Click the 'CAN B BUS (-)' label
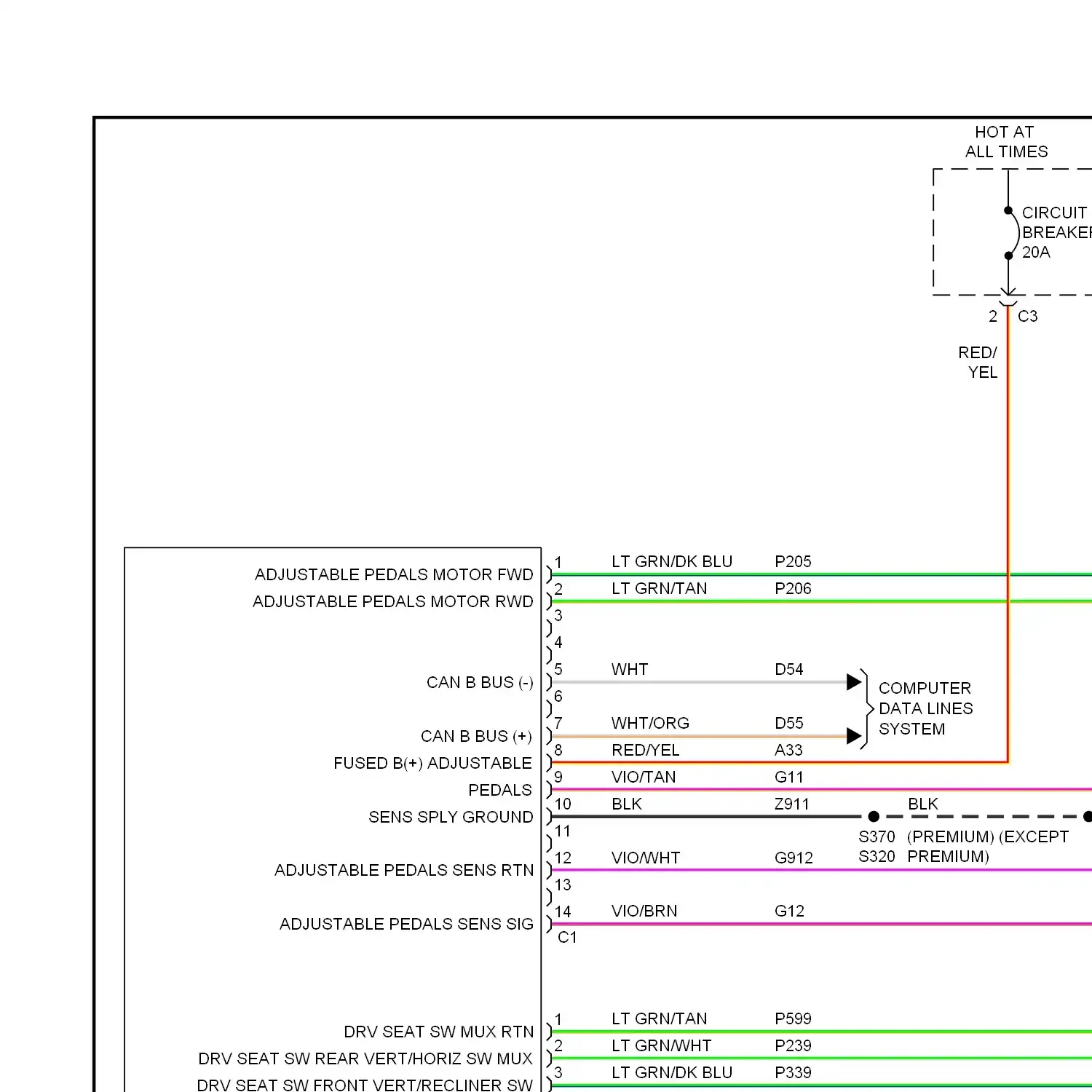The height and width of the screenshot is (1092, 1092). tap(480, 682)
